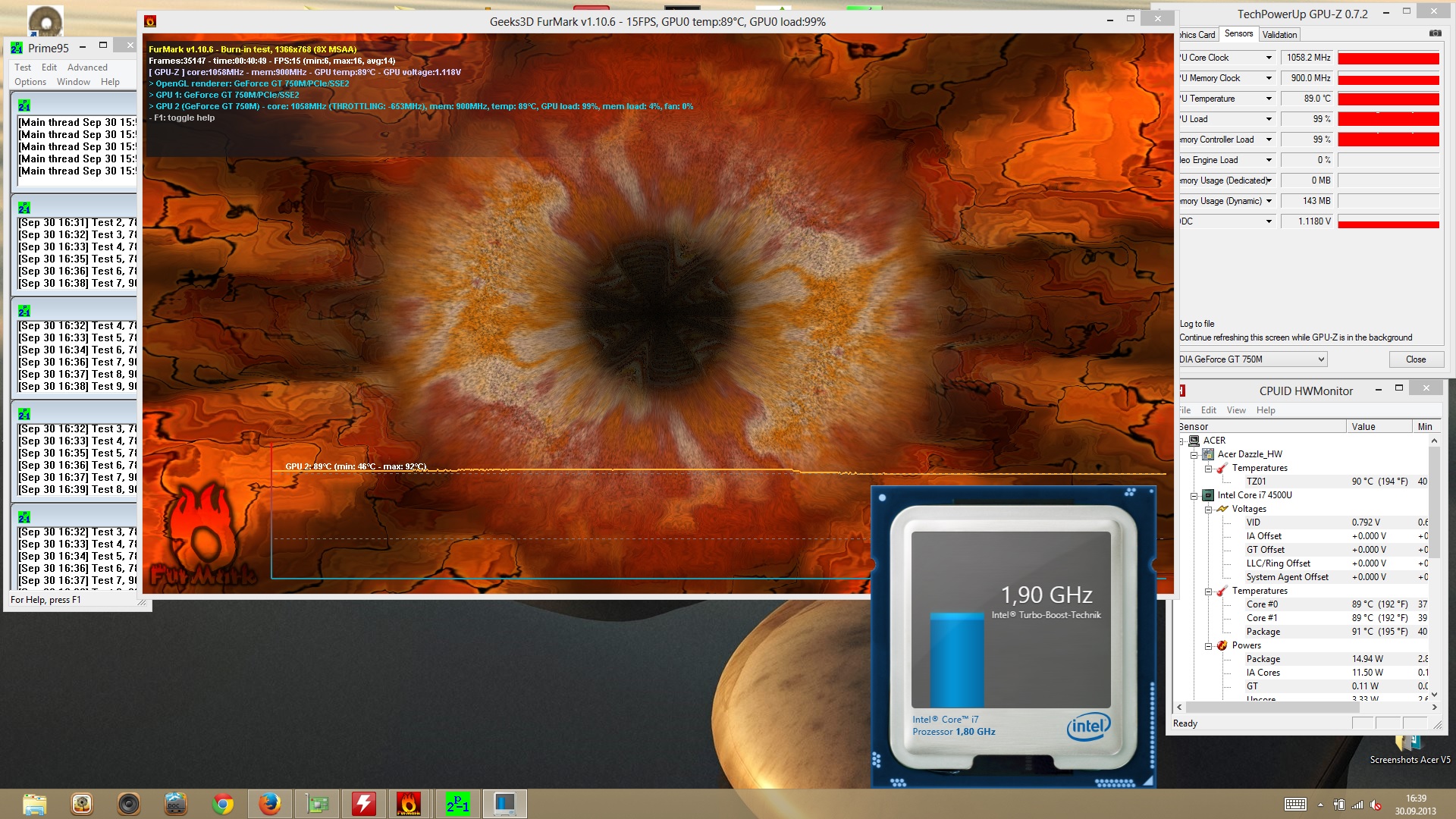Select the Sensors tab in GPU-Z
The image size is (1456, 819).
[1238, 34]
